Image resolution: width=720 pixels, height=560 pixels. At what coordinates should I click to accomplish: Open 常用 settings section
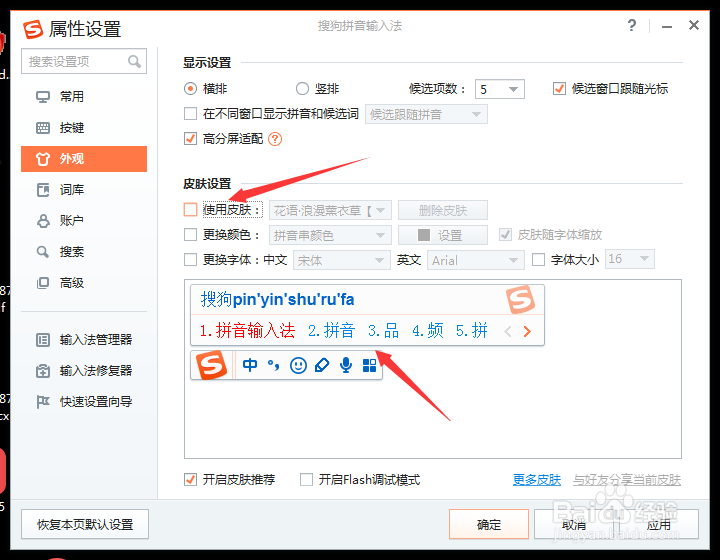click(x=84, y=97)
